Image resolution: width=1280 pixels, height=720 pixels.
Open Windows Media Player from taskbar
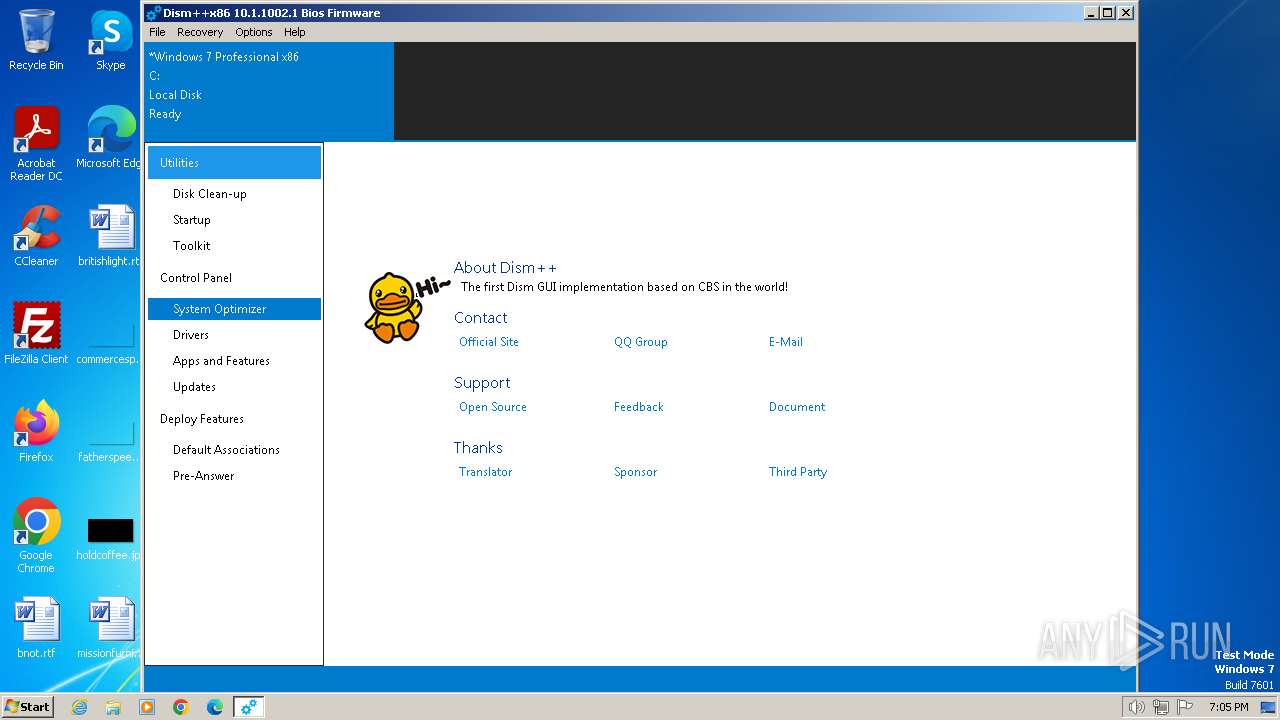[x=147, y=707]
